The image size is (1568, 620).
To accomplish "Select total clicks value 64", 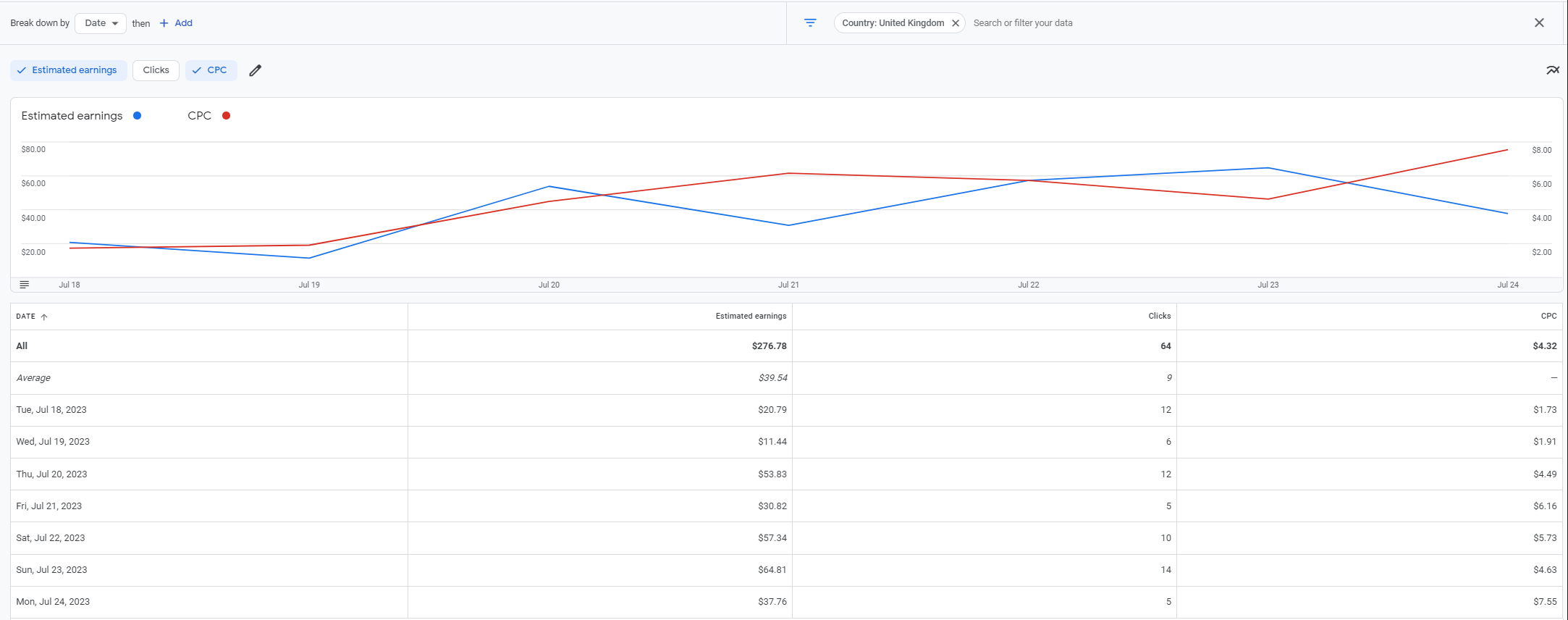I will coord(1166,346).
